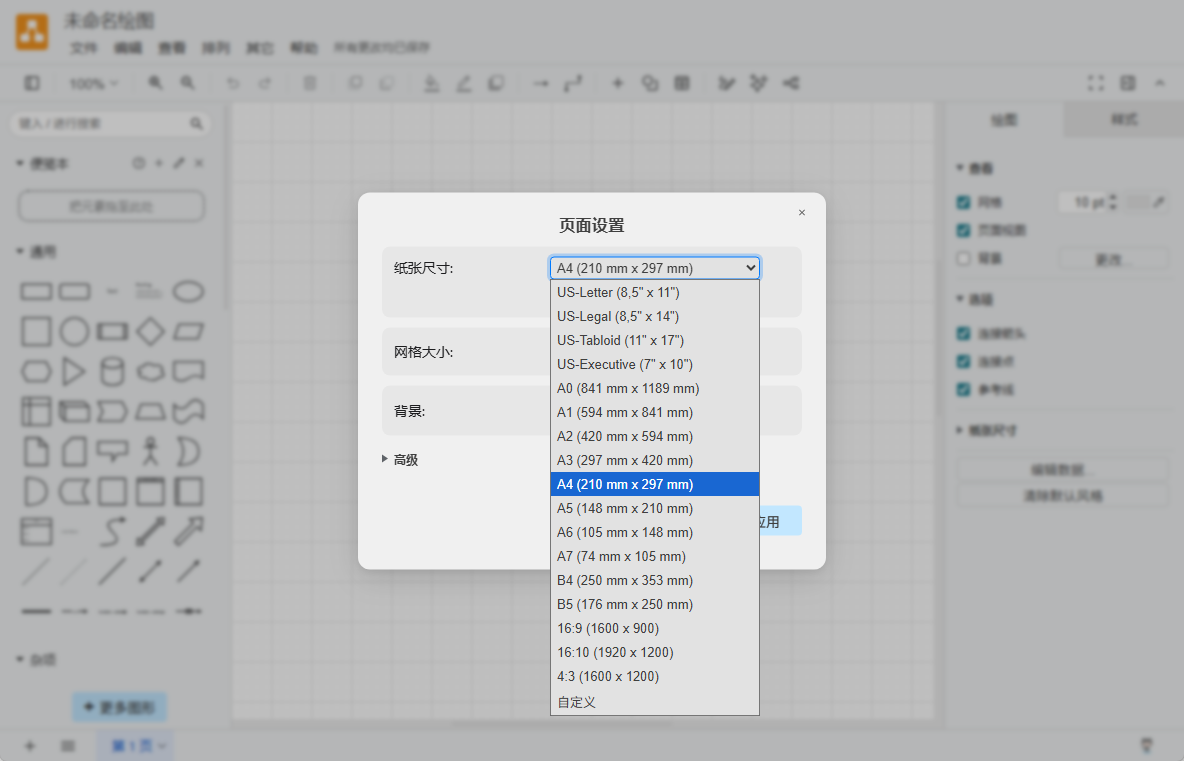This screenshot has height=761, width=1184.
Task: Click the undo arrow icon
Action: point(233,83)
